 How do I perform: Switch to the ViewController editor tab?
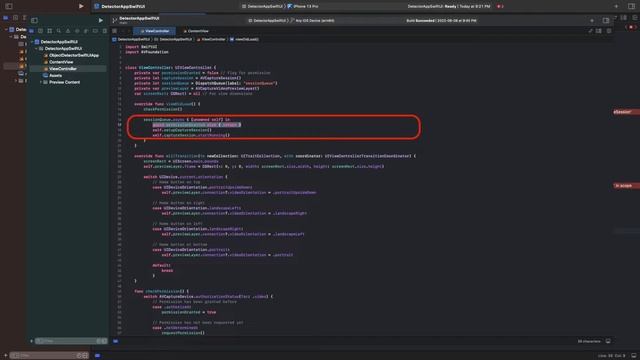point(155,31)
